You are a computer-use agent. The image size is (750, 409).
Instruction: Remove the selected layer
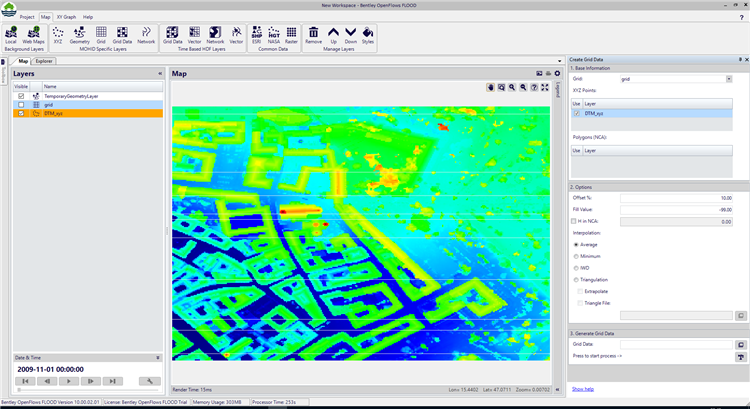tap(313, 35)
